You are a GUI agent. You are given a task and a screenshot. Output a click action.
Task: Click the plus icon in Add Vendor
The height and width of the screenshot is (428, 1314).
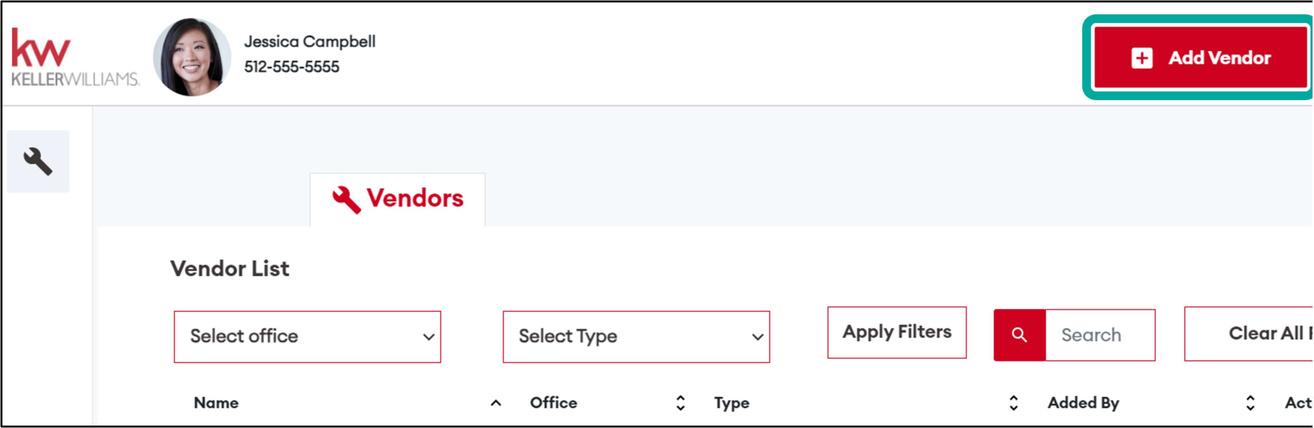tap(1142, 58)
